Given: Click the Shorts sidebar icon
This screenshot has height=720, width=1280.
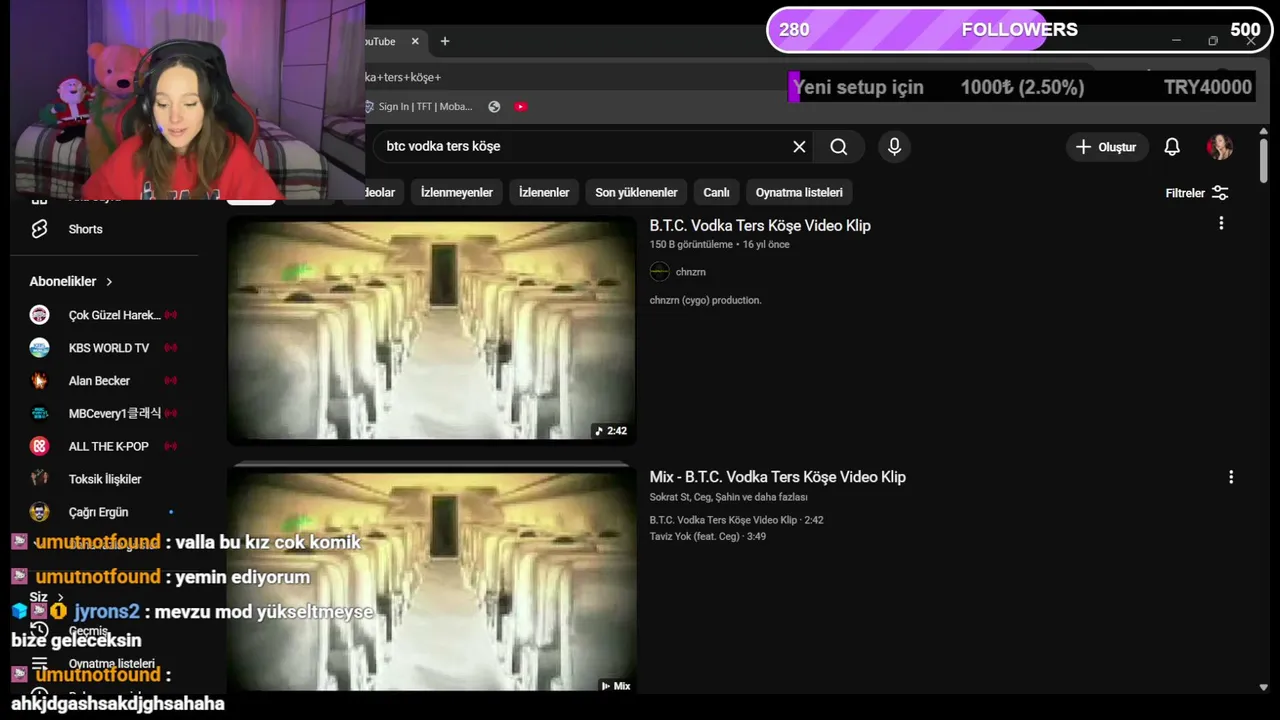Looking at the screenshot, I should point(39,229).
